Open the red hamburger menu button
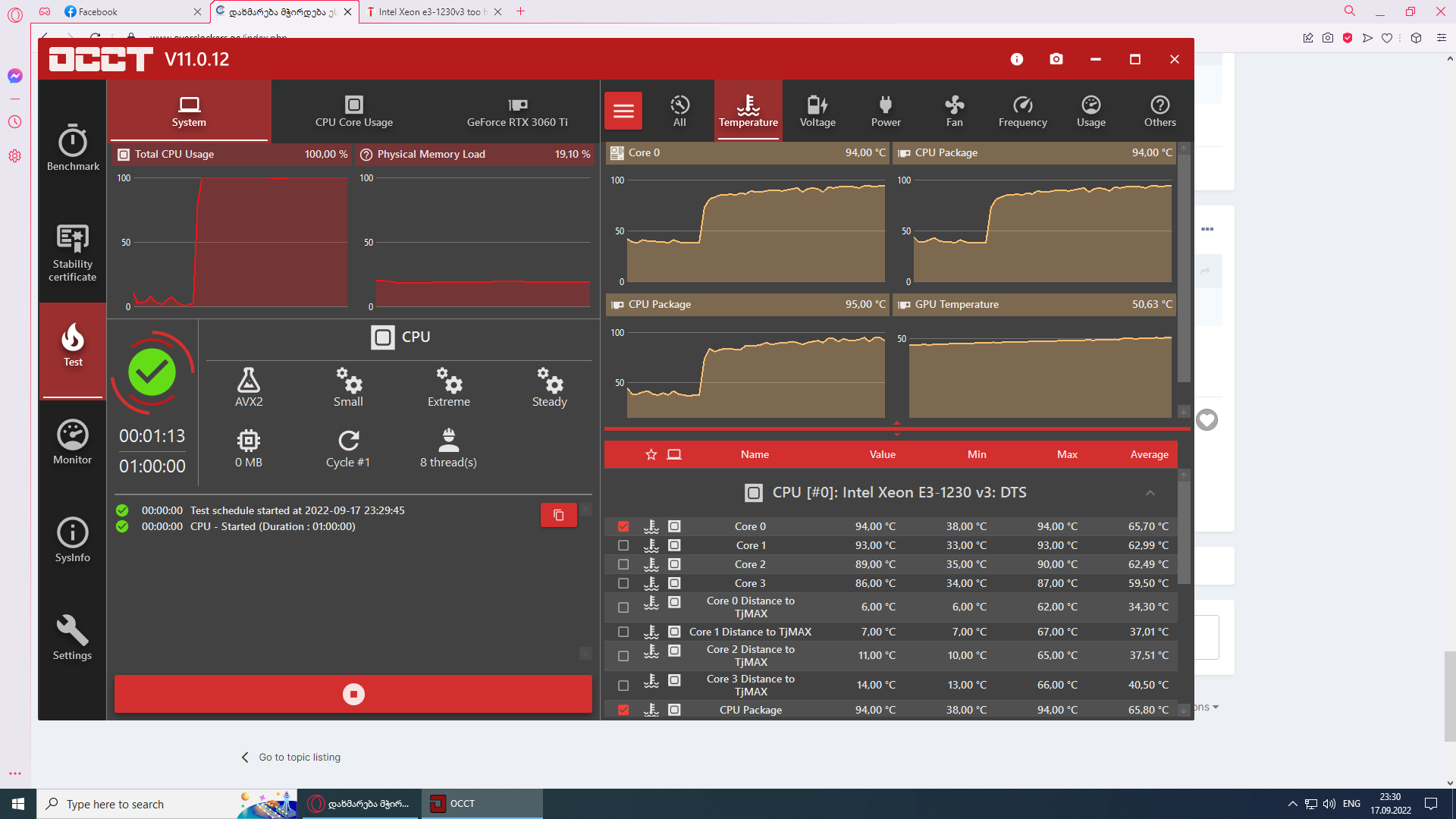The height and width of the screenshot is (819, 1456). tap(623, 111)
